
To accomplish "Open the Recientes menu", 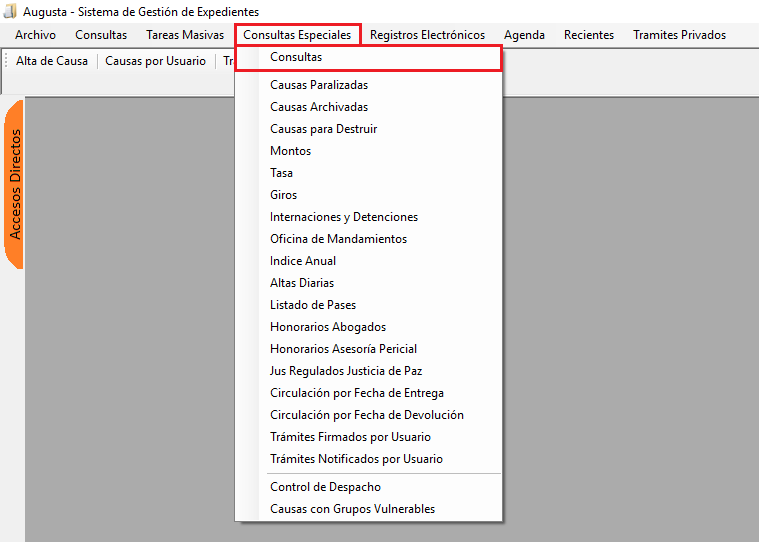I will click(x=589, y=35).
